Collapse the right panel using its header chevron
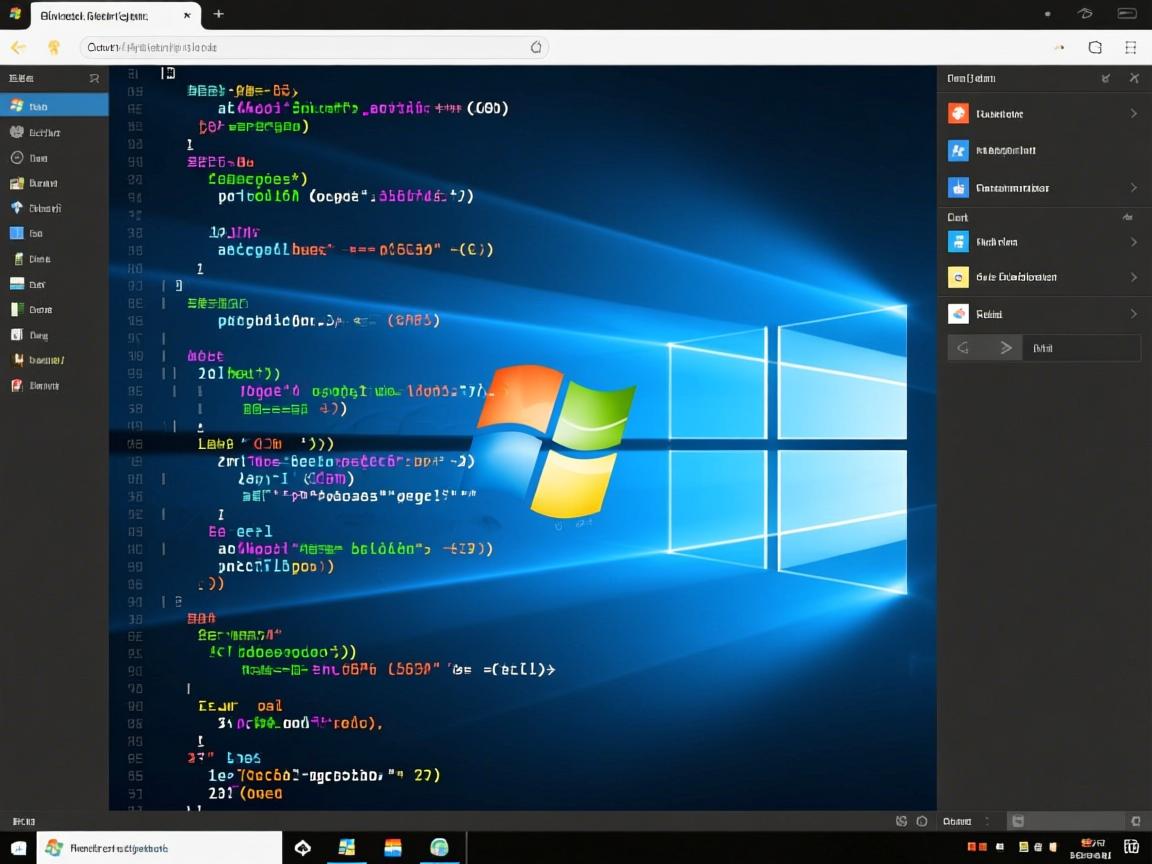The height and width of the screenshot is (864, 1152). [1105, 78]
